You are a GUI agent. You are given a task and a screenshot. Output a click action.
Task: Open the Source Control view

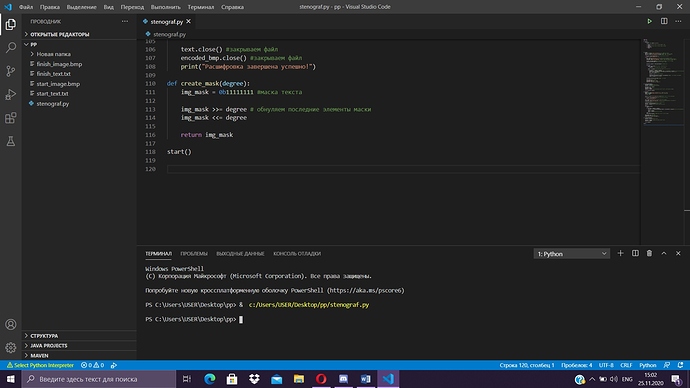click(x=11, y=71)
